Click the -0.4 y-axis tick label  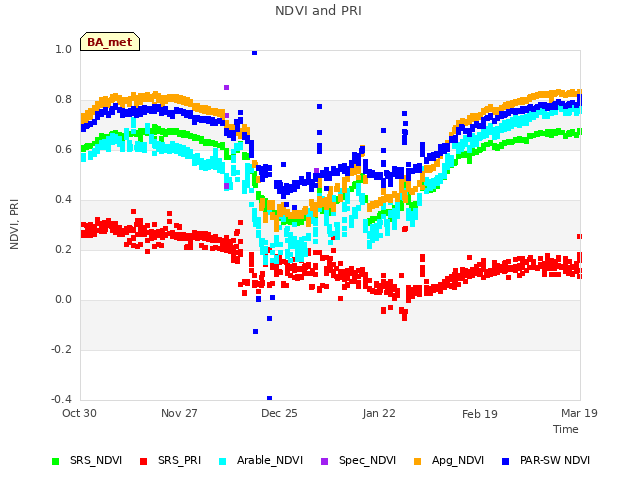point(61,399)
